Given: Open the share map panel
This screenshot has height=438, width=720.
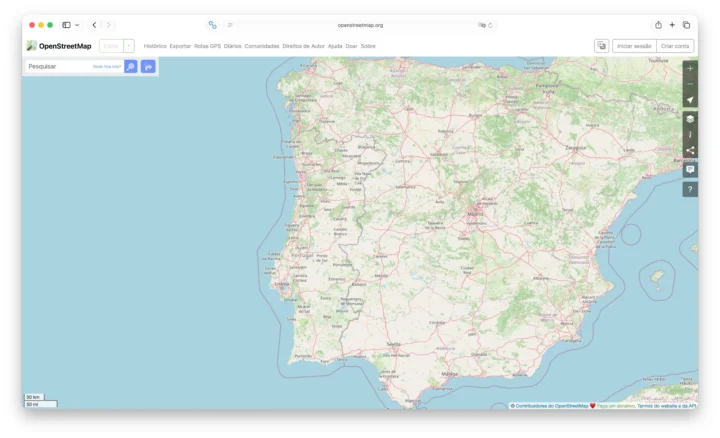Looking at the screenshot, I should [690, 150].
